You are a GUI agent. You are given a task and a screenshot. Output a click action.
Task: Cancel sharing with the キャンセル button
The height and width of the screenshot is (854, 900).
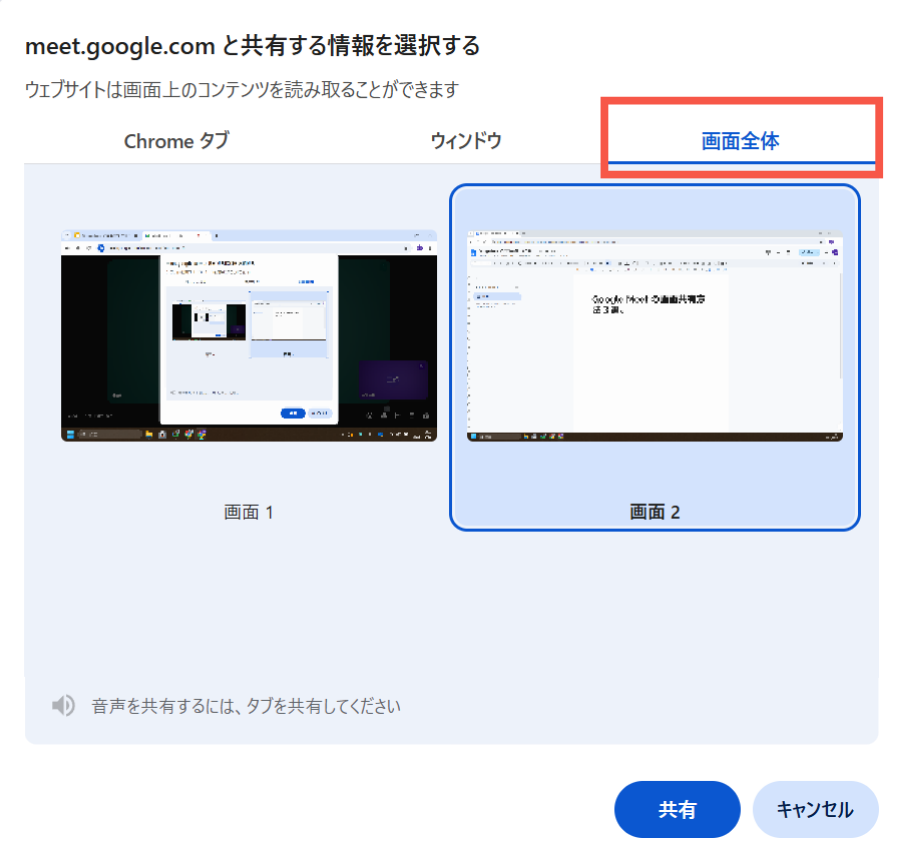click(814, 809)
